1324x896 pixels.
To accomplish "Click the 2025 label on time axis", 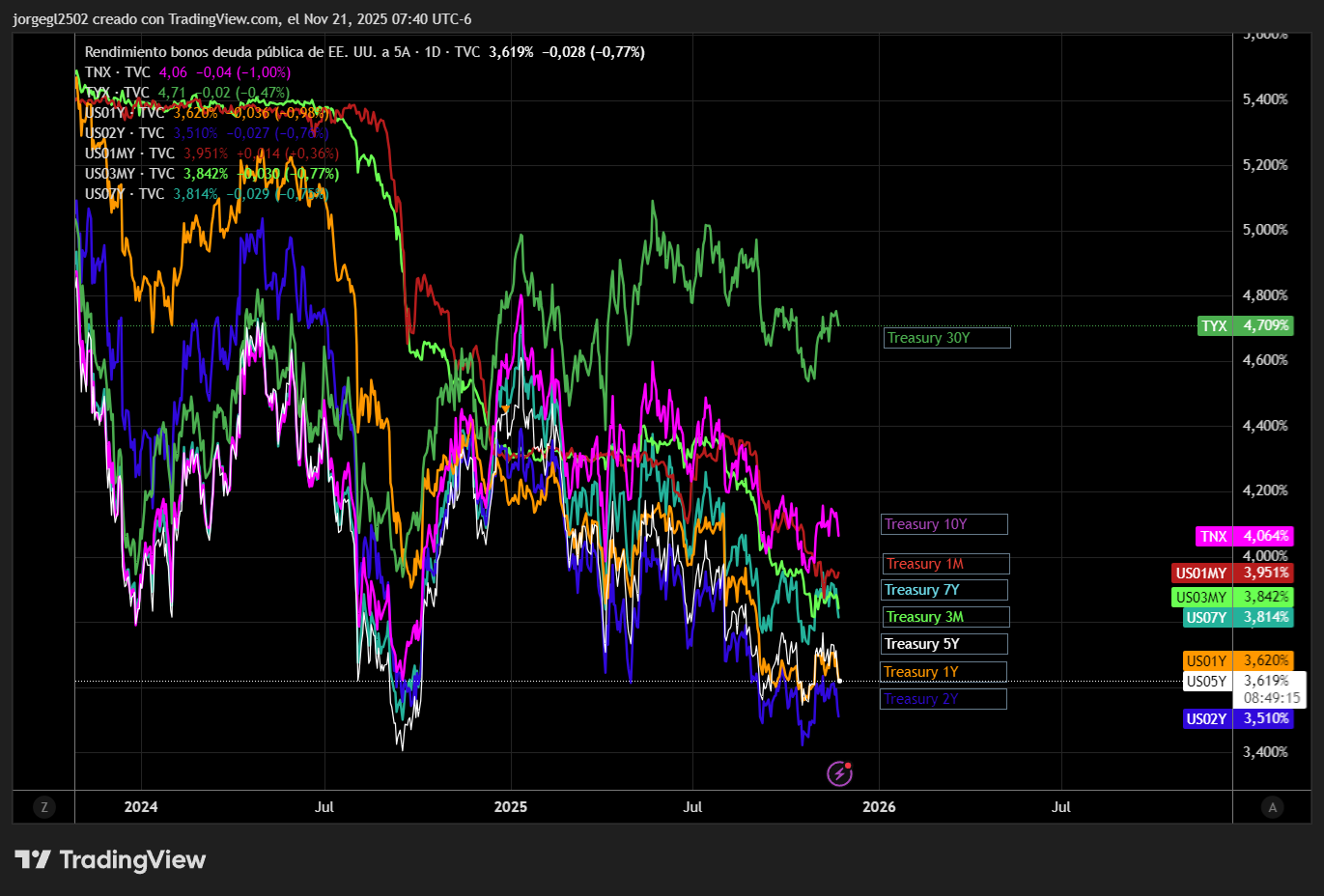I will [x=511, y=807].
